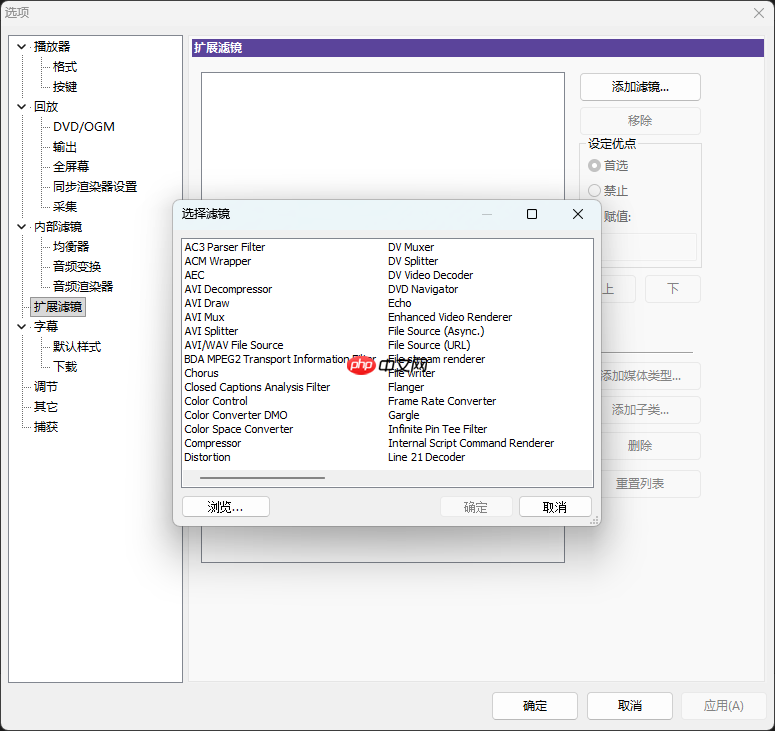775x731 pixels.
Task: Select Distortion filter entry
Action: 207,457
